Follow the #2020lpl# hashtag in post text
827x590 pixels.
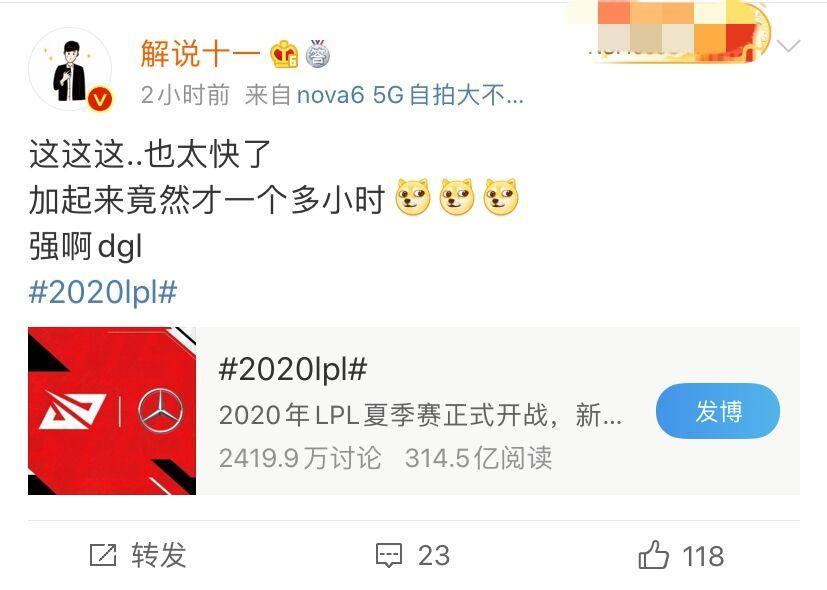pyautogui.click(x=103, y=292)
